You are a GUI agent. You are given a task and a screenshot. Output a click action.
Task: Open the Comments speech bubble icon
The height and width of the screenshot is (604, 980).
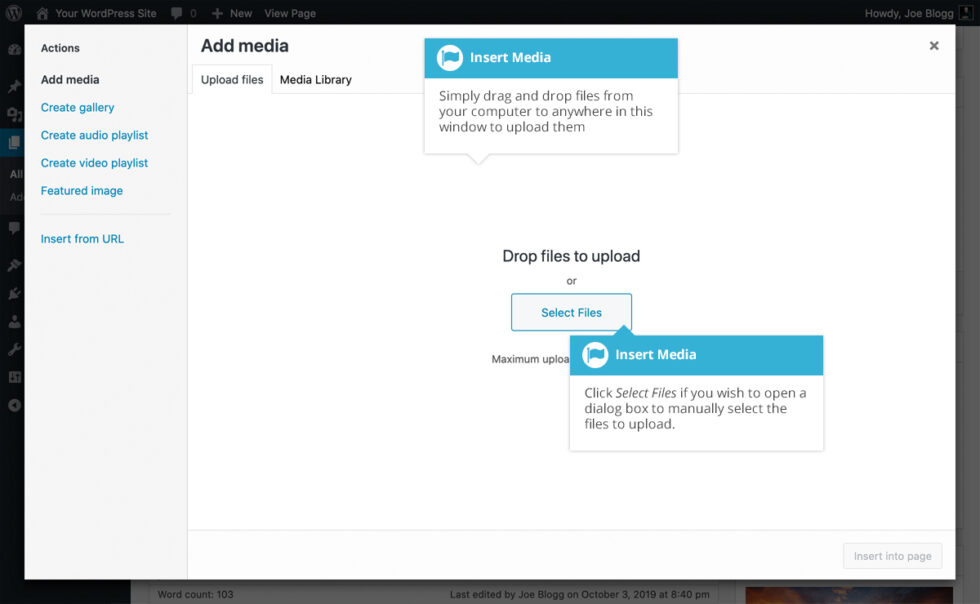click(x=13, y=228)
